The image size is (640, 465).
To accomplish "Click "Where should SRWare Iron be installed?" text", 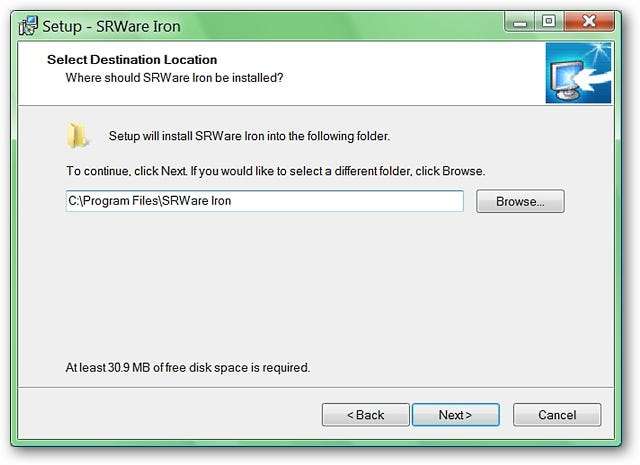I will pos(174,77).
